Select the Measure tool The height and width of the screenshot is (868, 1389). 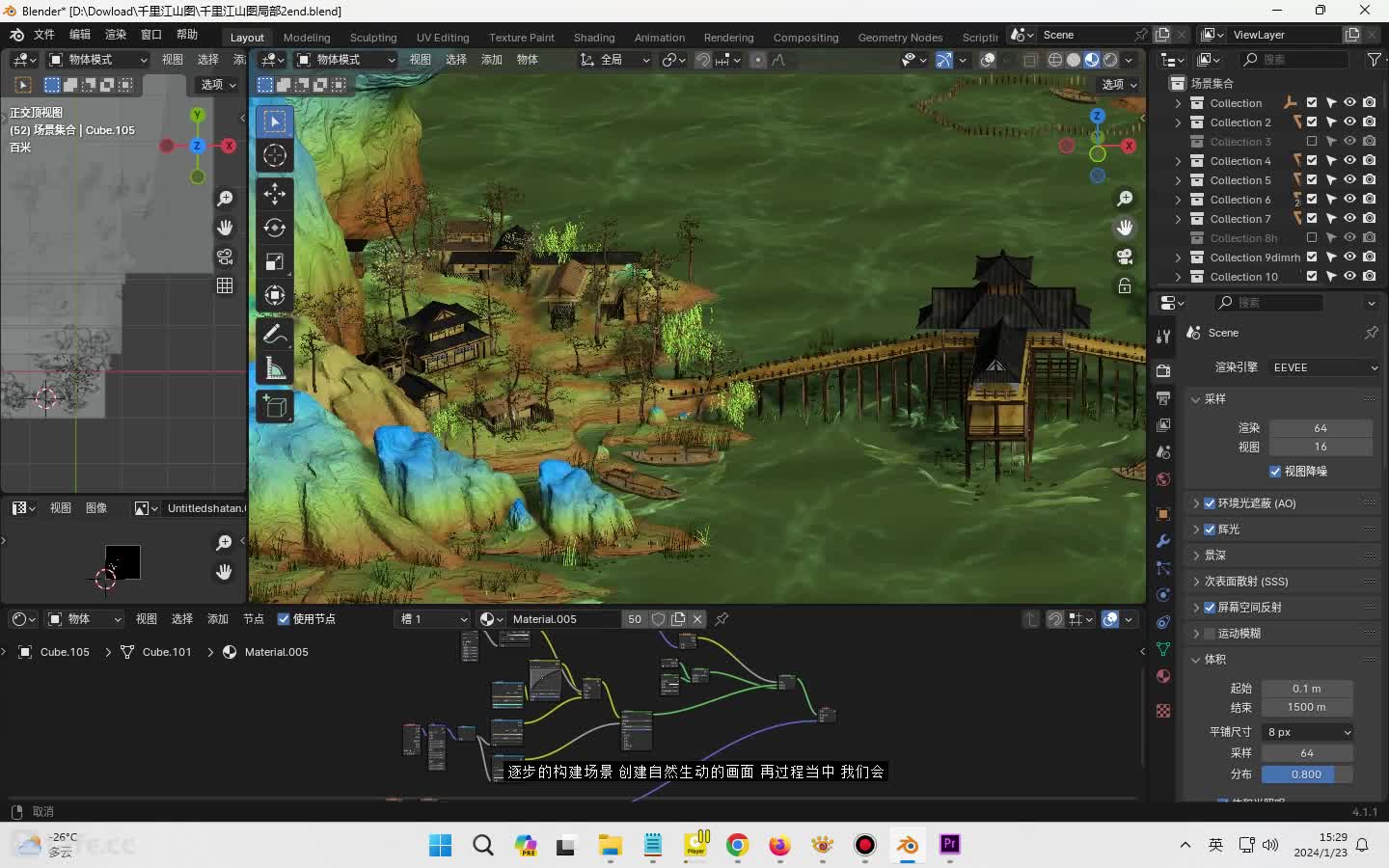(275, 367)
